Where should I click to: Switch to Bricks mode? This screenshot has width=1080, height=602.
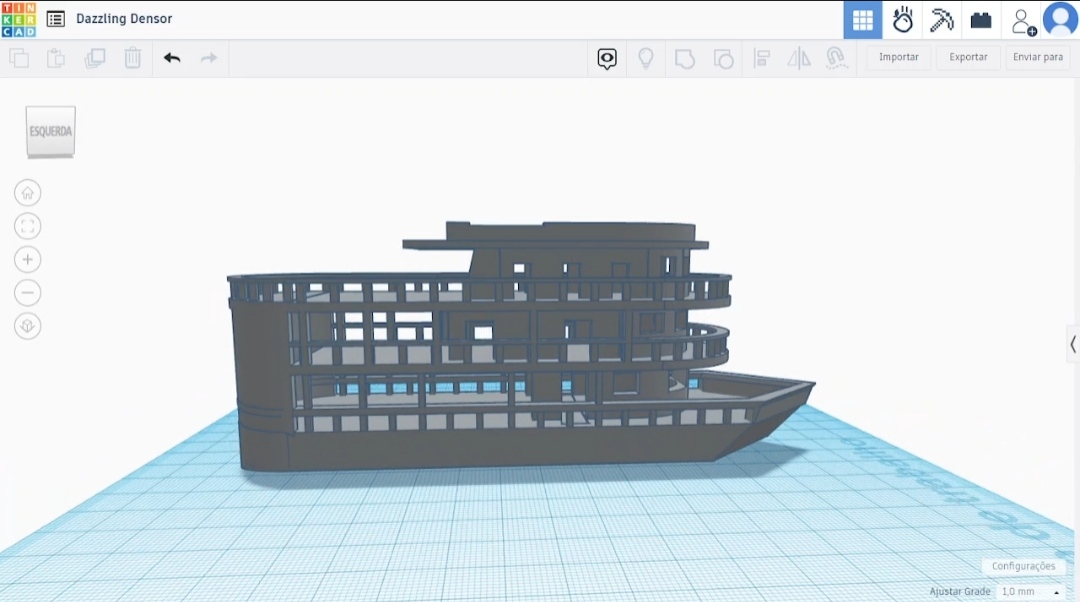click(981, 20)
